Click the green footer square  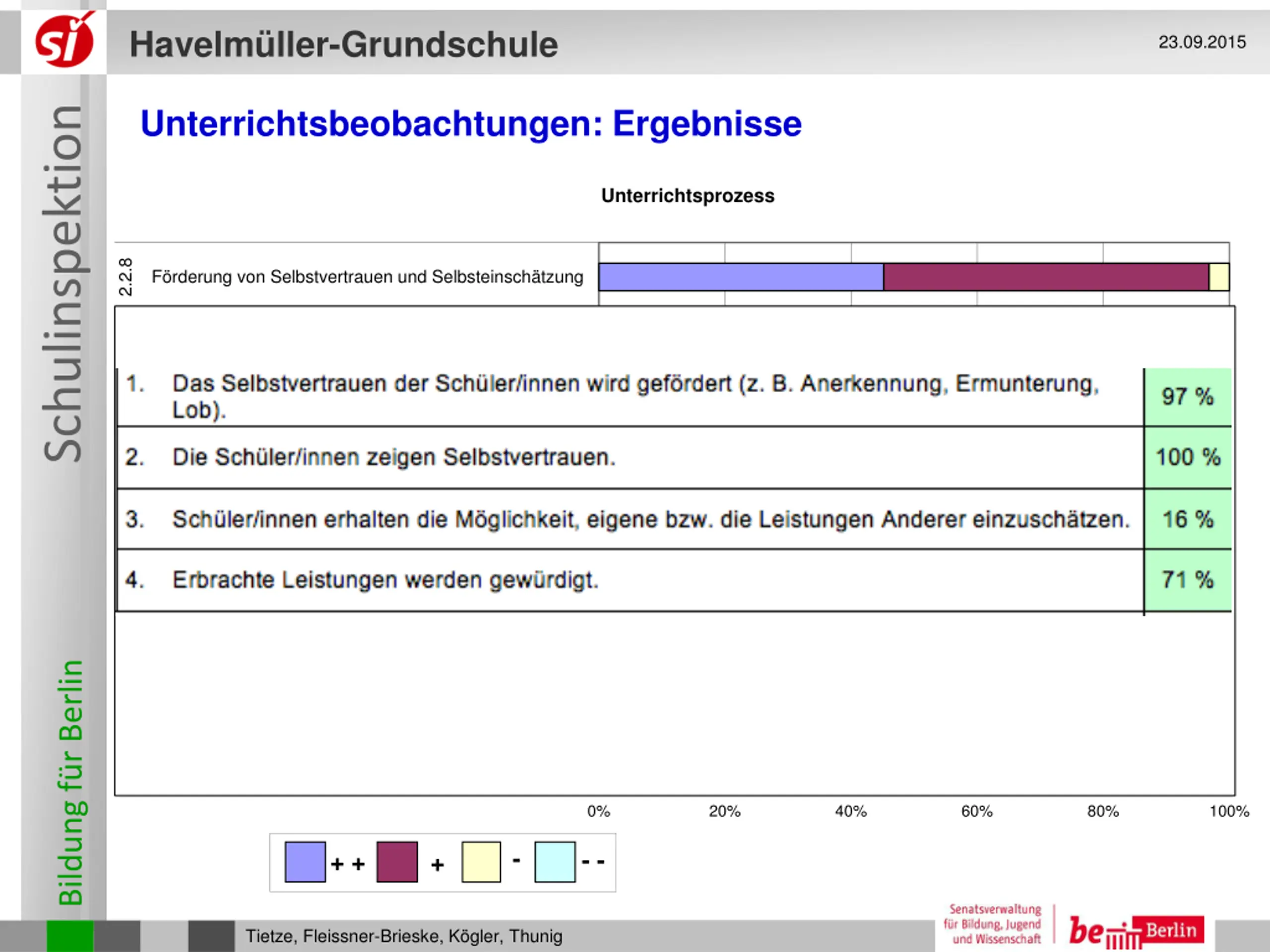(69, 936)
